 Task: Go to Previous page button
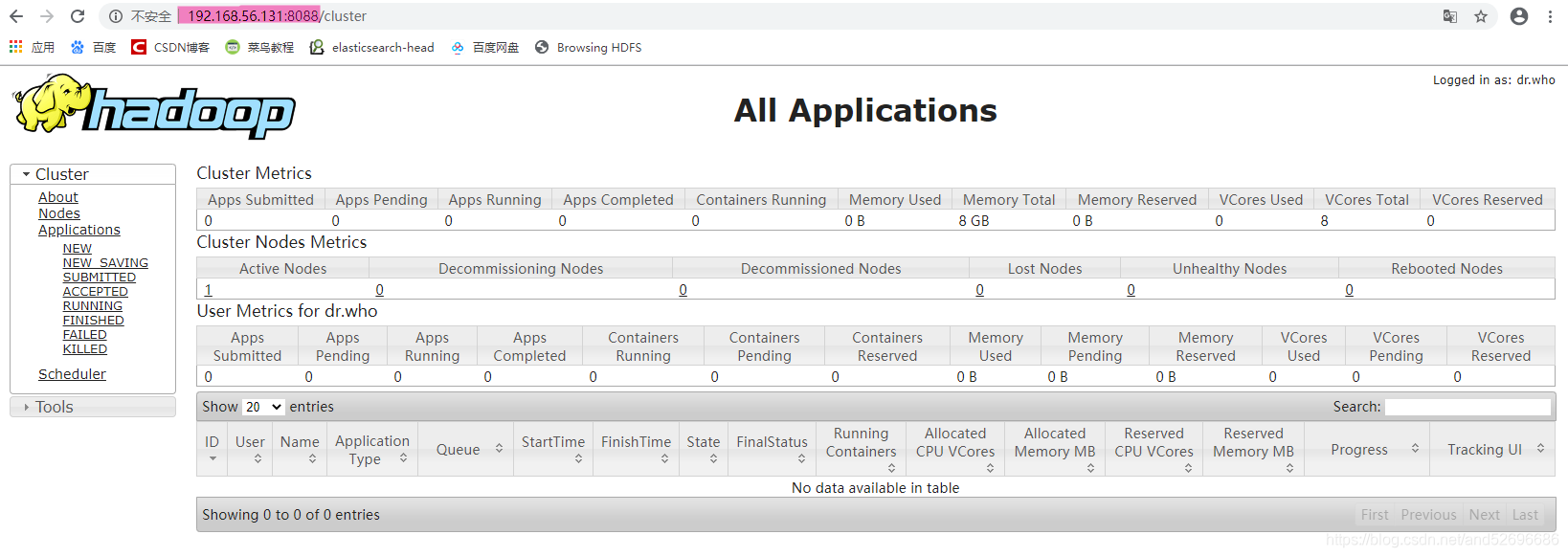pyautogui.click(x=1428, y=515)
